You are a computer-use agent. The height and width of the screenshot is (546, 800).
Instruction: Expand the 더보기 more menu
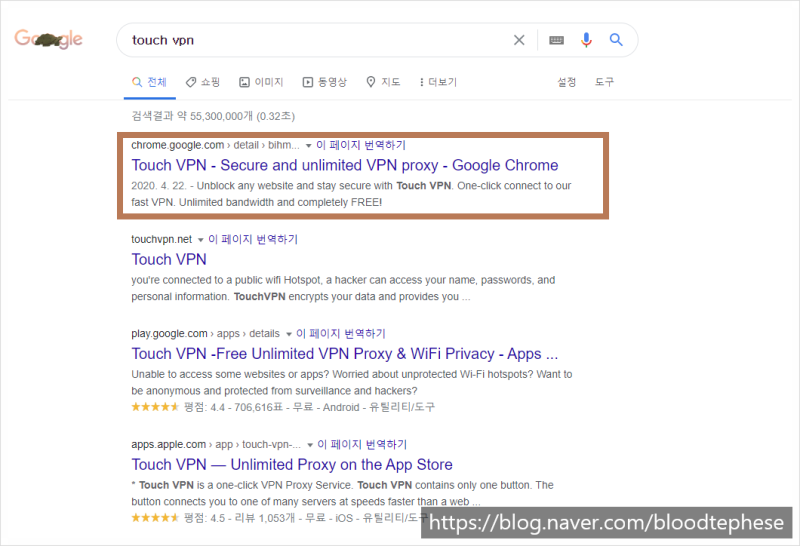[x=438, y=82]
